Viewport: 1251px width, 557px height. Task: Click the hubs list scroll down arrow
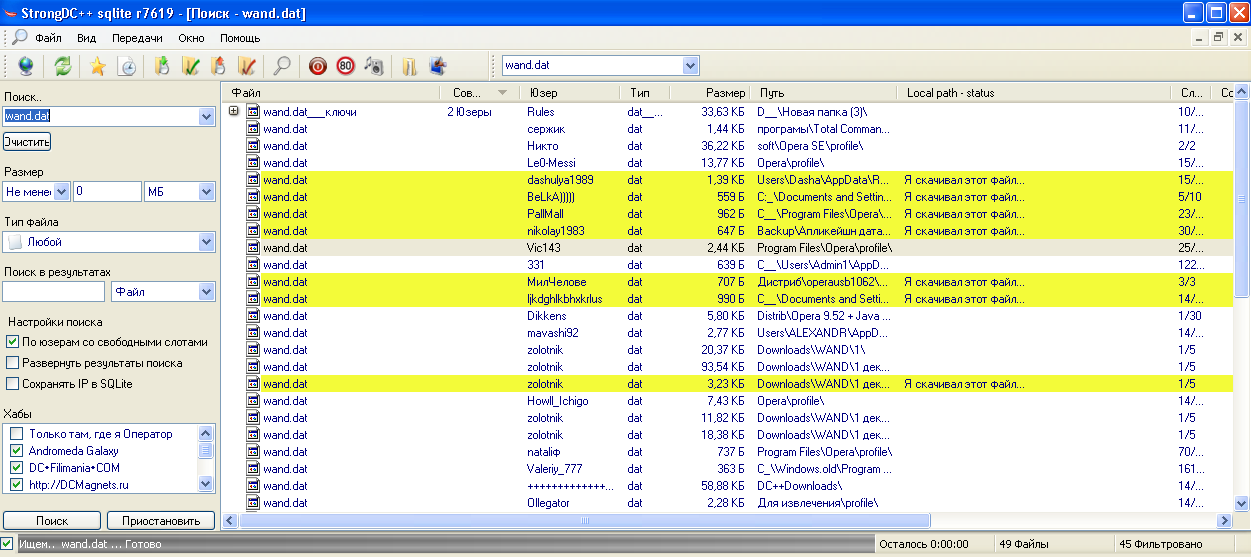pos(206,484)
